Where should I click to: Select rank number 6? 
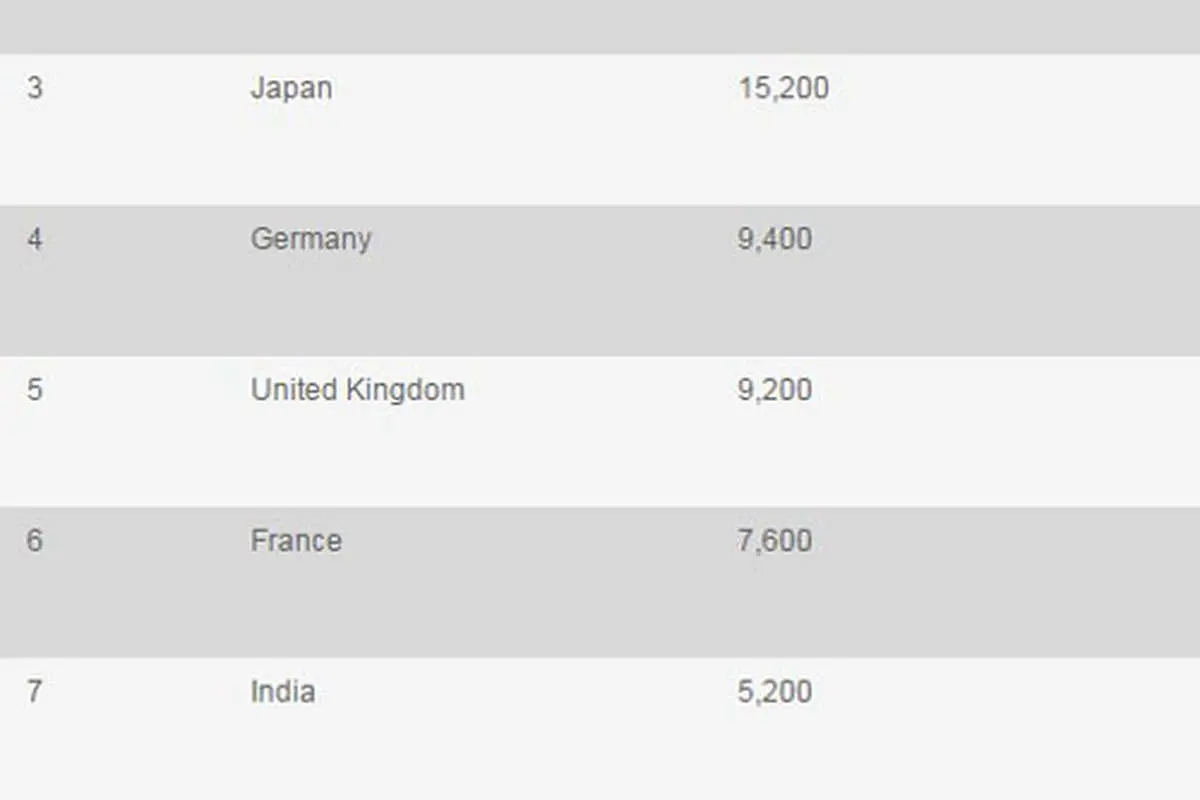(35, 540)
